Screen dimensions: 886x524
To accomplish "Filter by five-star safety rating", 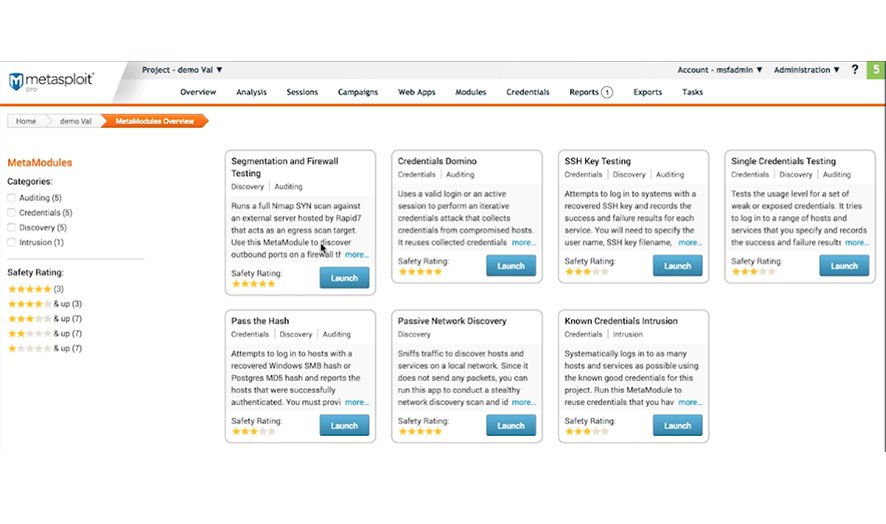I will click(29, 288).
